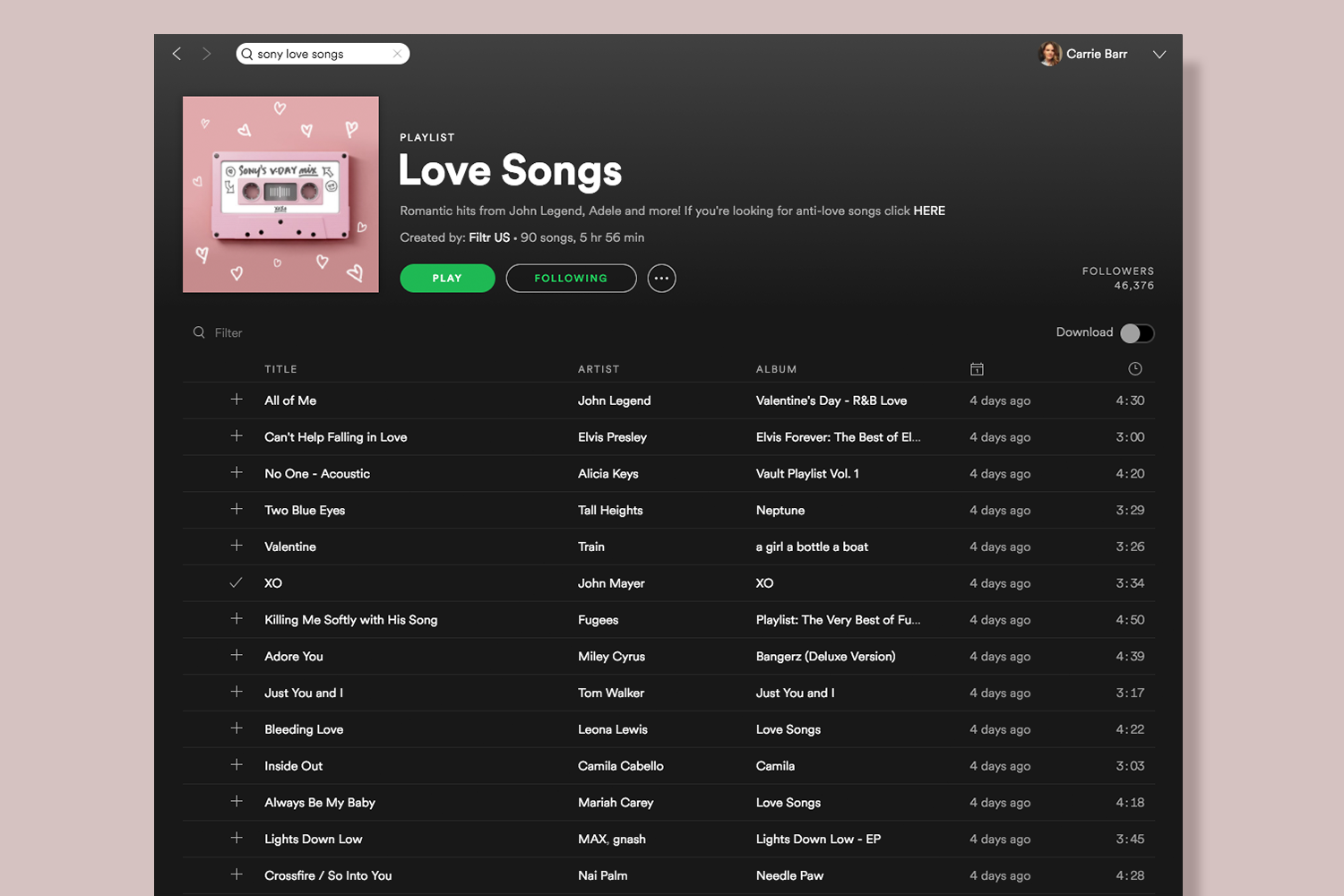Click the Filter input field

click(228, 332)
